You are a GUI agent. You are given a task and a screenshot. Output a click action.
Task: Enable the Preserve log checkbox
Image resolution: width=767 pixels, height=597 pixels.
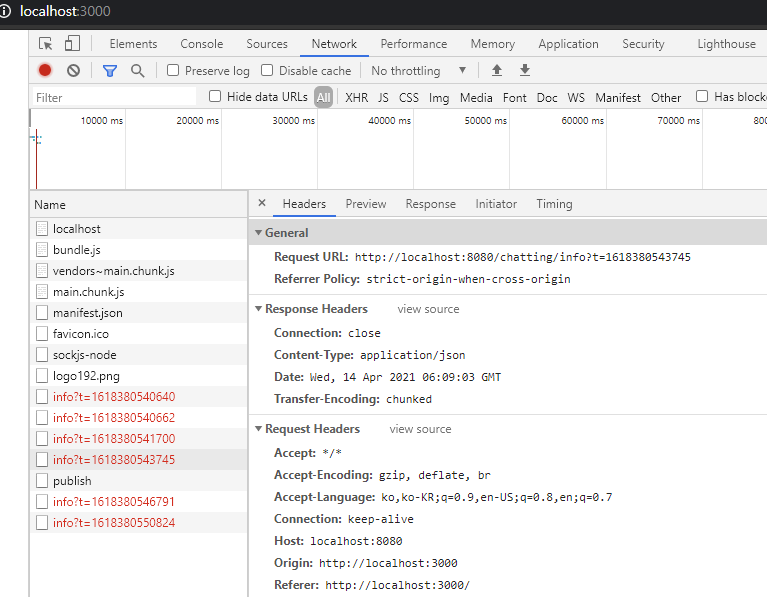pyautogui.click(x=173, y=70)
